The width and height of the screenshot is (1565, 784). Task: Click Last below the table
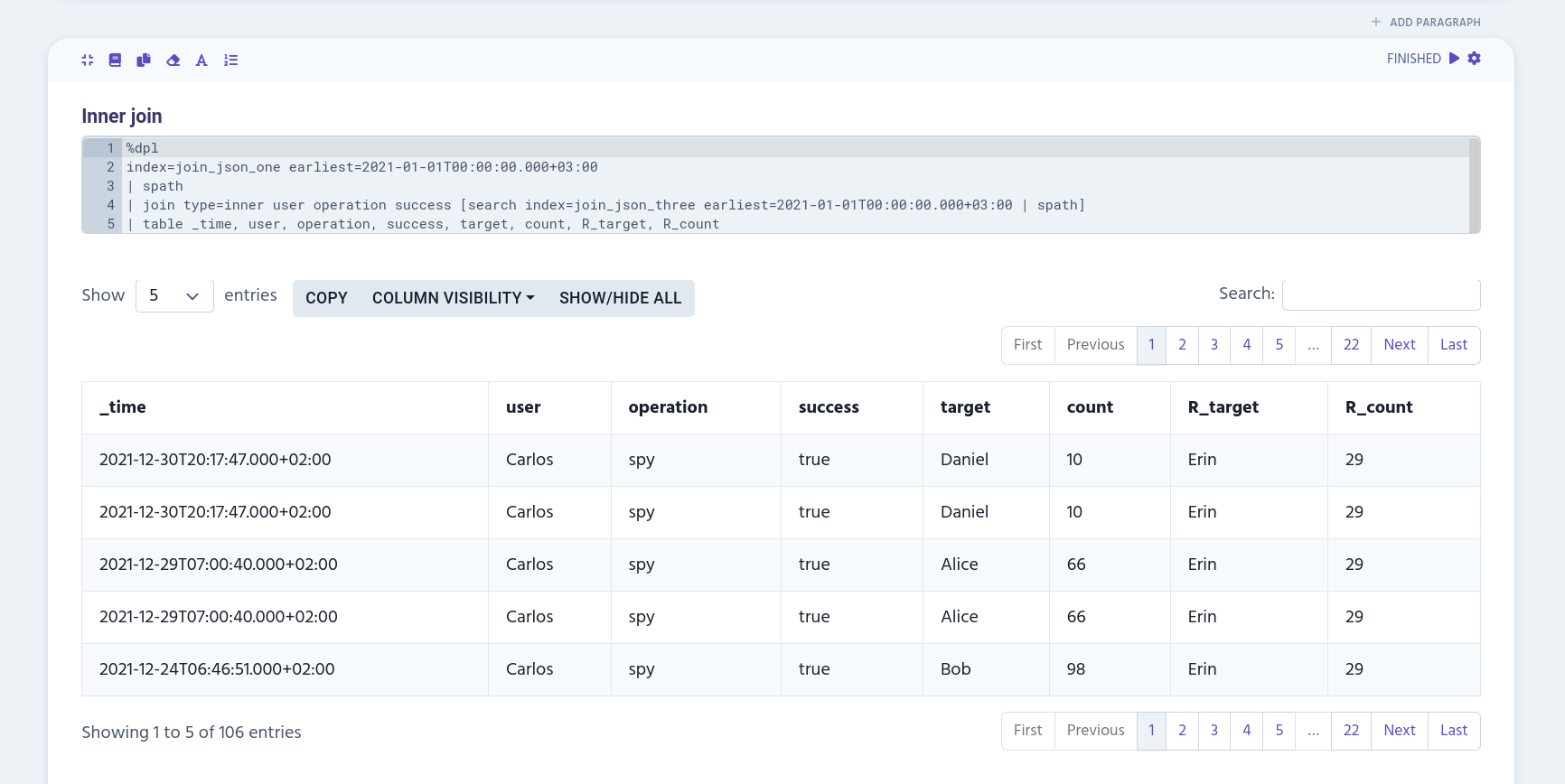point(1454,731)
